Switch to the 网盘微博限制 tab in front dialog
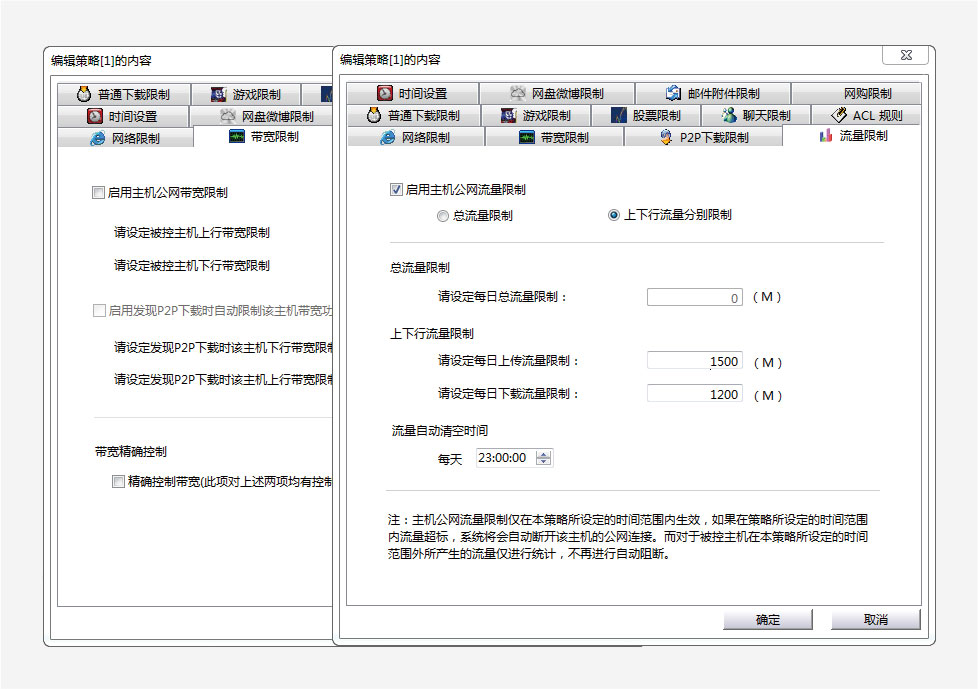Screen dimensions: 978x689 click(556, 93)
